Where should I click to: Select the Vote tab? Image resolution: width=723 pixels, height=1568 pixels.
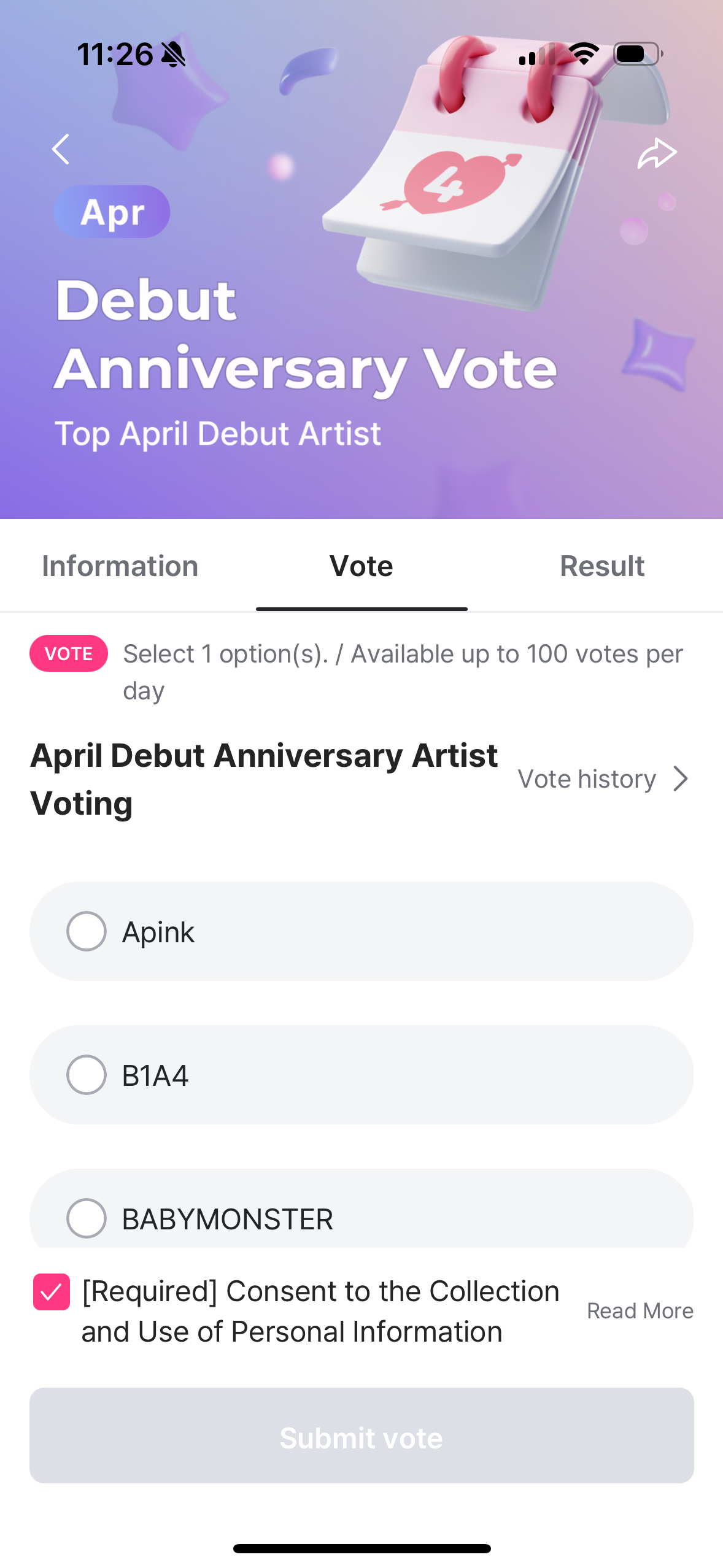click(x=361, y=566)
